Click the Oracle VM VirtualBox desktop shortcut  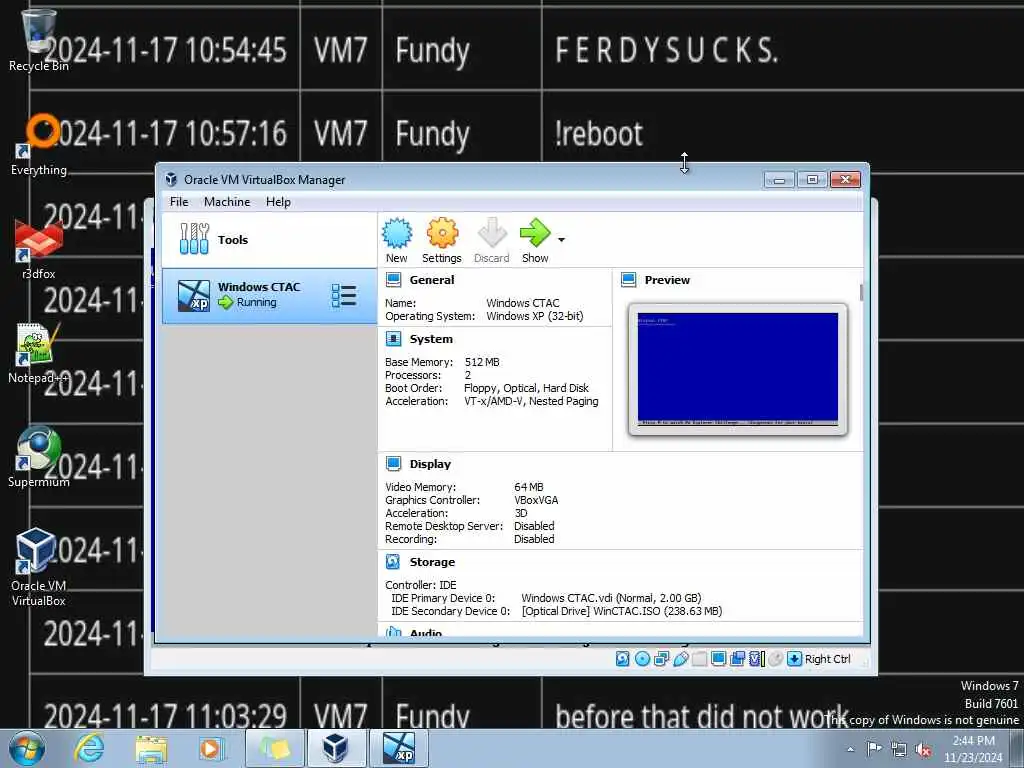point(38,567)
